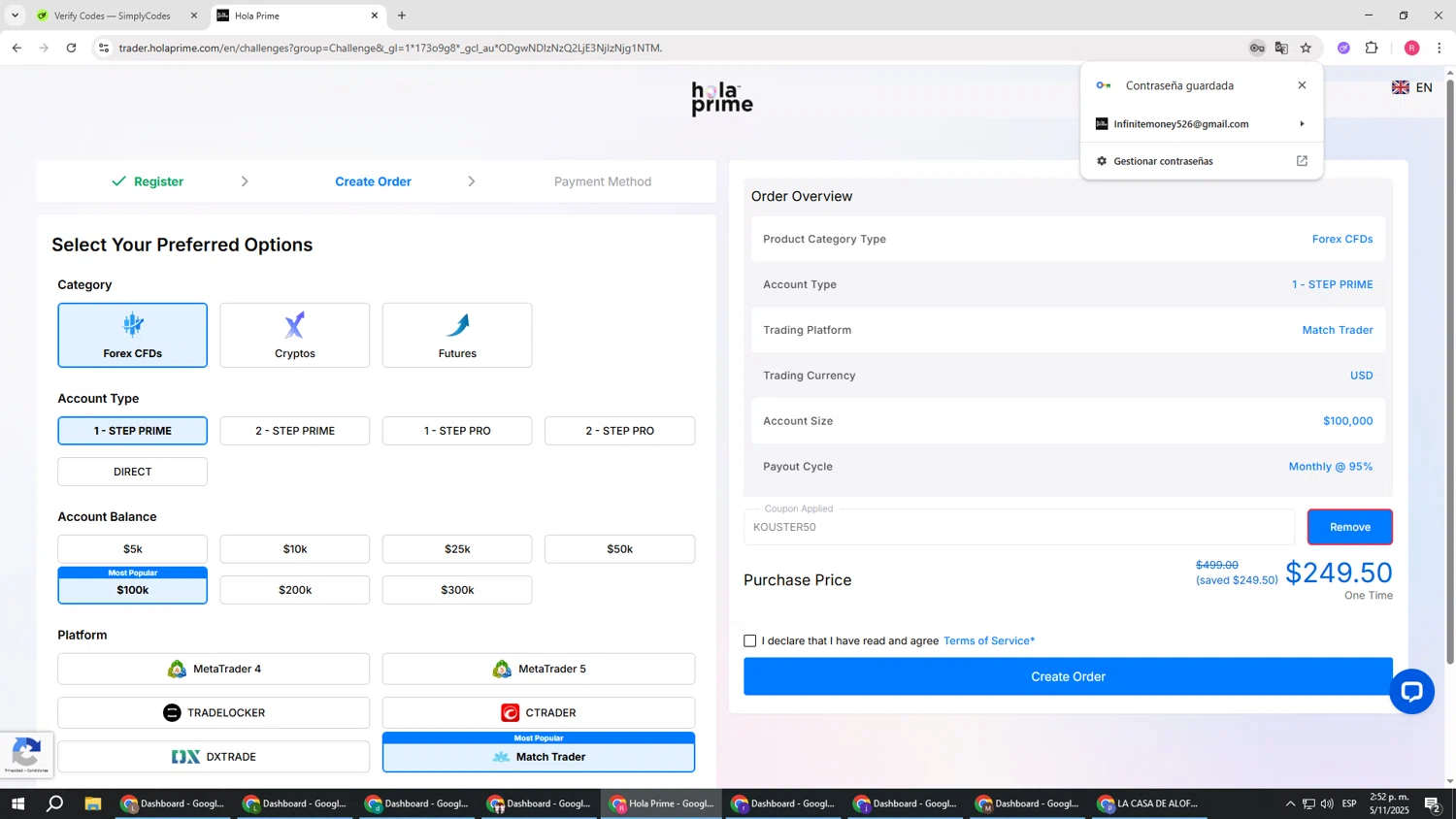This screenshot has width=1456, height=819.
Task: Remove the applied coupon
Action: coord(1349,527)
